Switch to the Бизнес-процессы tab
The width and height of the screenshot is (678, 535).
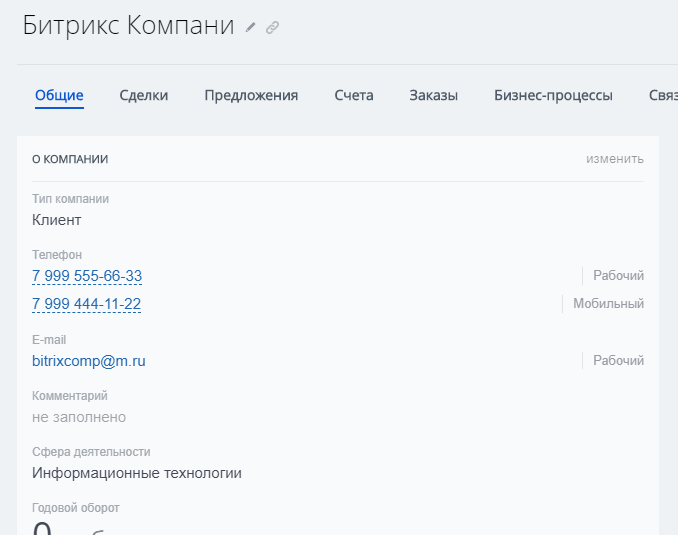coord(553,96)
